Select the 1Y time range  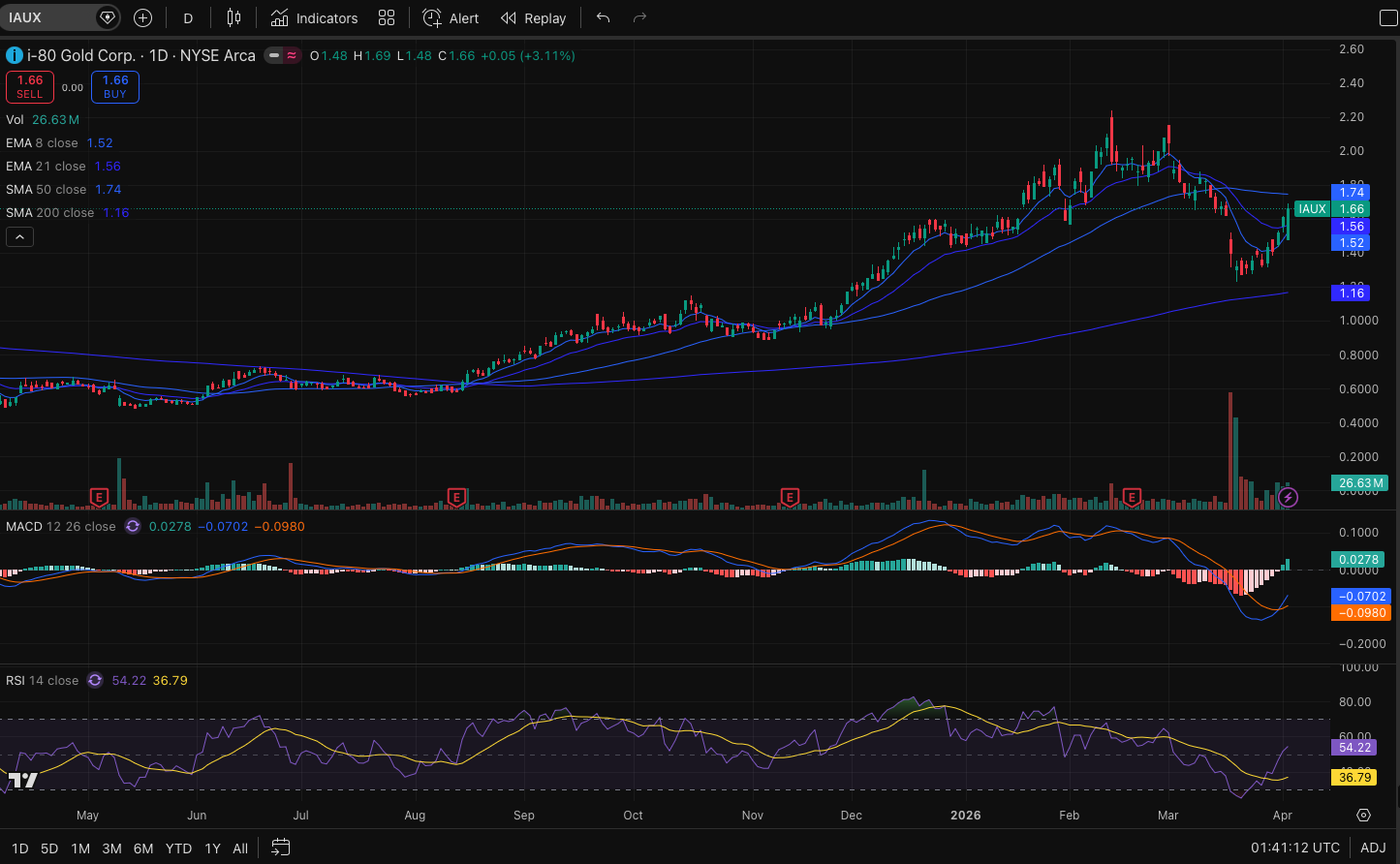(x=212, y=849)
